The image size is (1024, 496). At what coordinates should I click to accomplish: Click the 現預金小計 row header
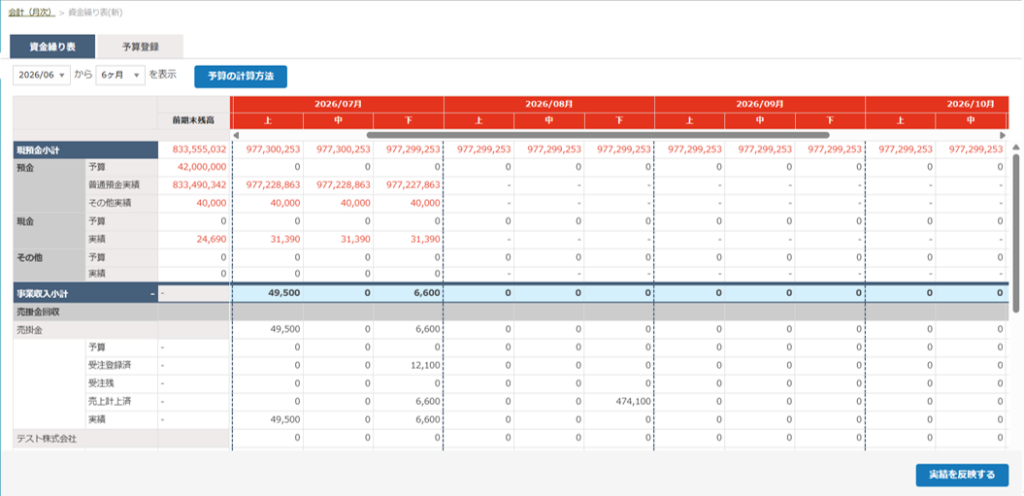pyautogui.click(x=86, y=149)
